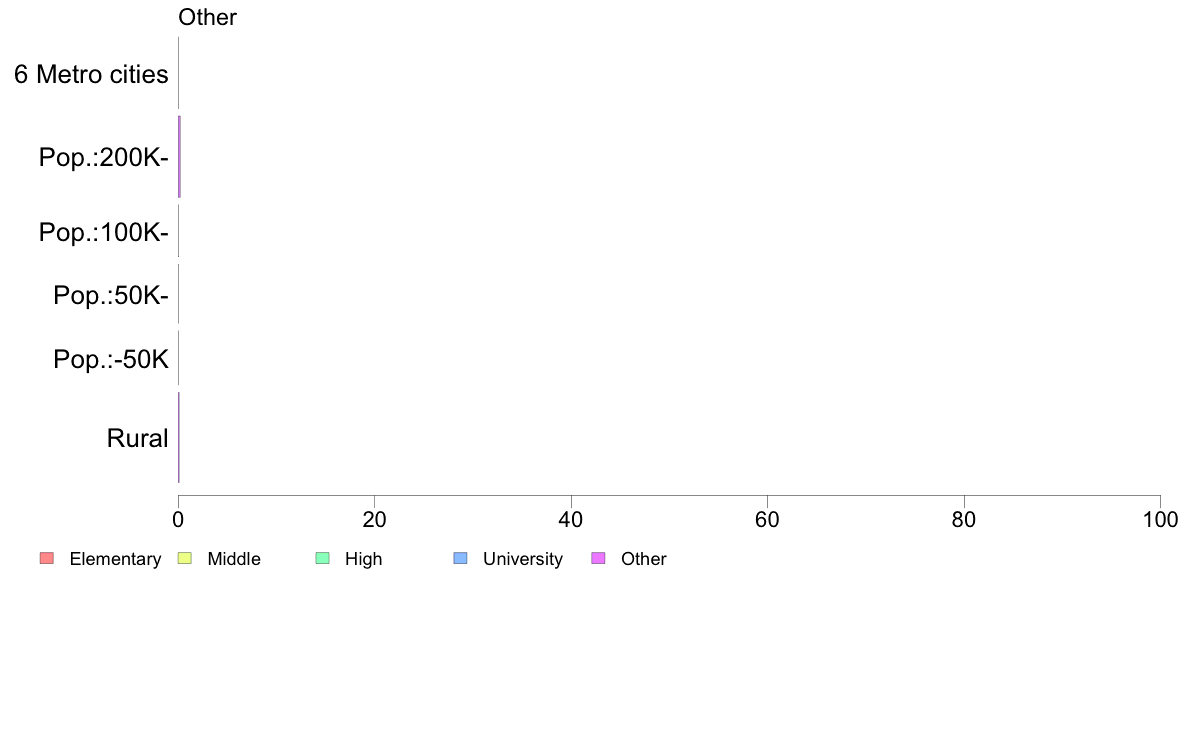
Task: Click the University blue legend swatch
Action: [x=460, y=559]
